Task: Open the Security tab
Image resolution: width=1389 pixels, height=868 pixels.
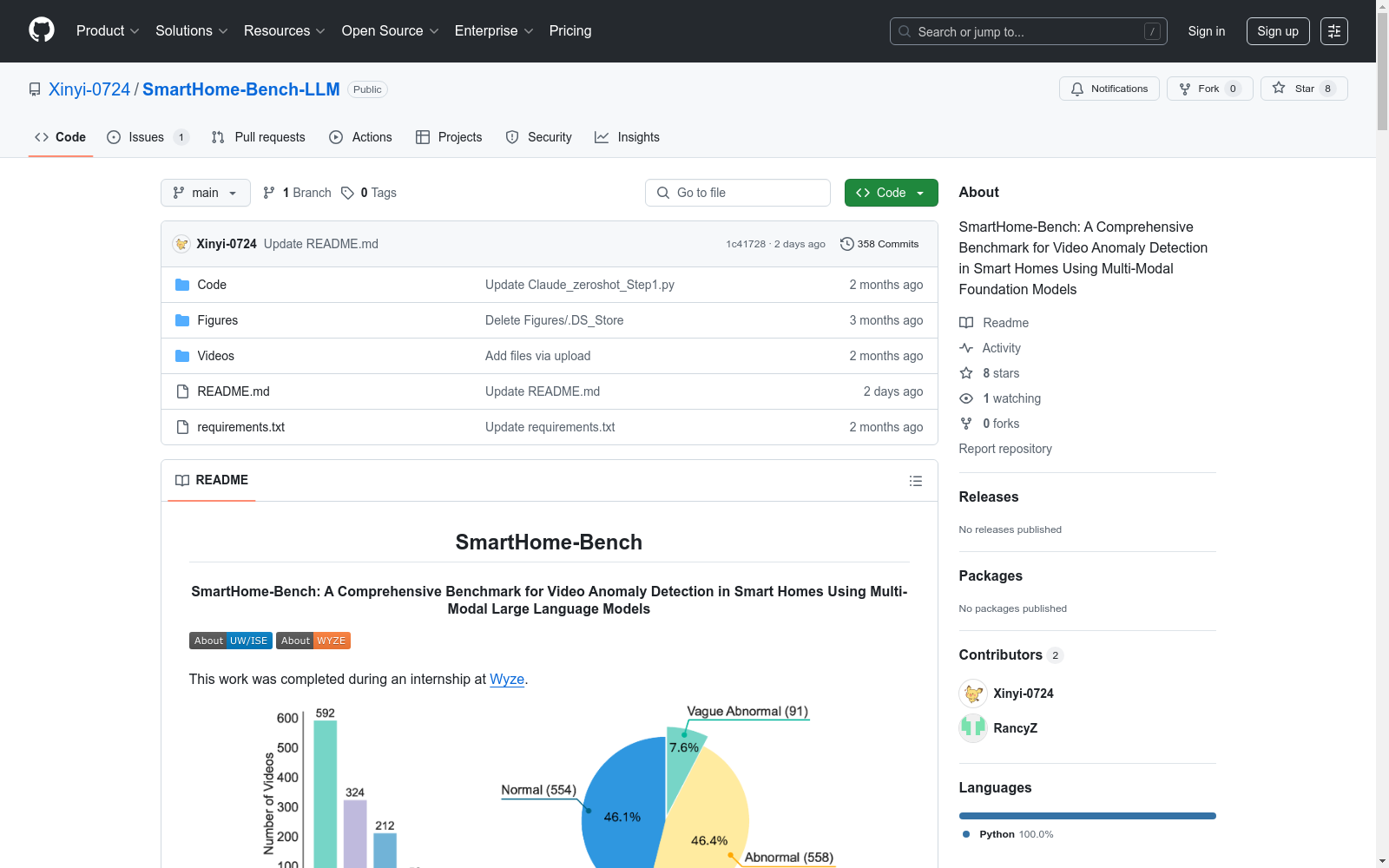Action: (539, 137)
